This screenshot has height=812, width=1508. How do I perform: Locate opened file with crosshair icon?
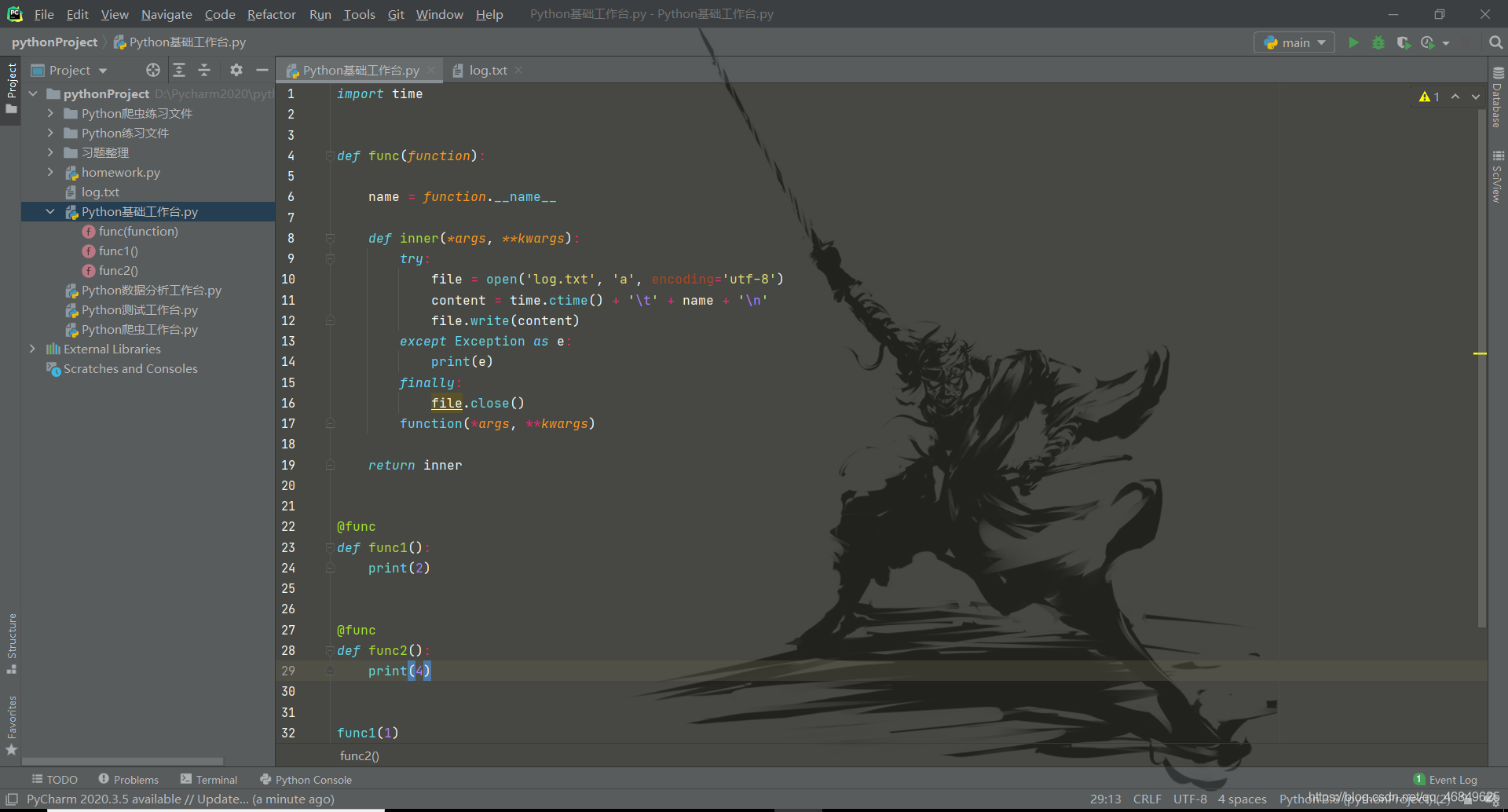pos(153,70)
